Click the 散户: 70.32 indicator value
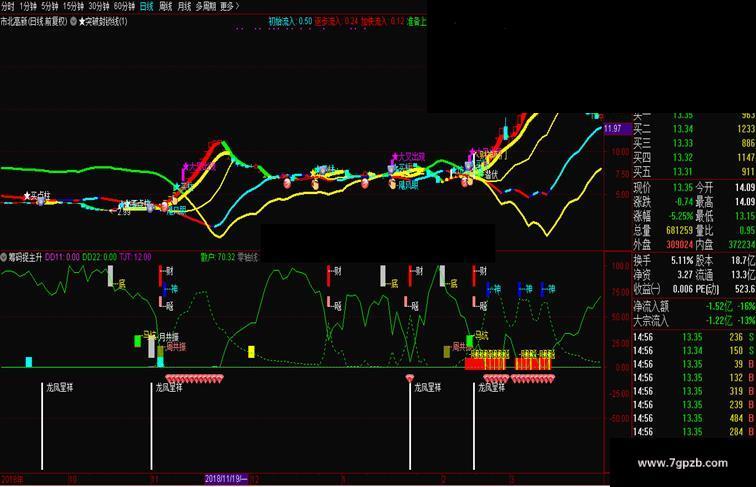This screenshot has width=756, height=487. pyautogui.click(x=217, y=257)
